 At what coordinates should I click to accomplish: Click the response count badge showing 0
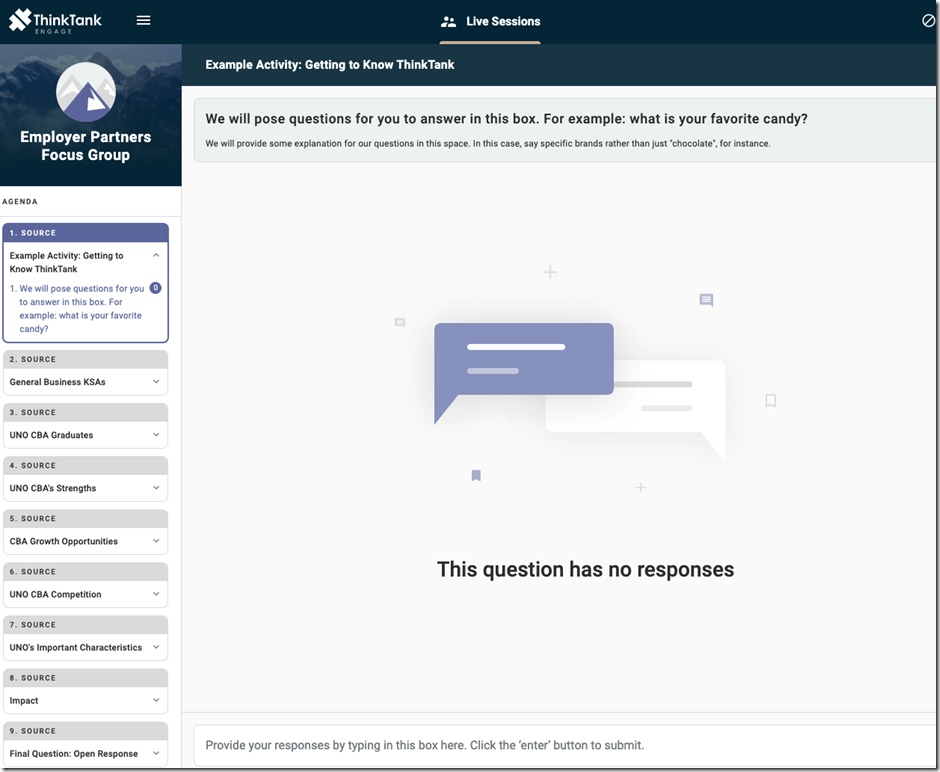pos(155,288)
